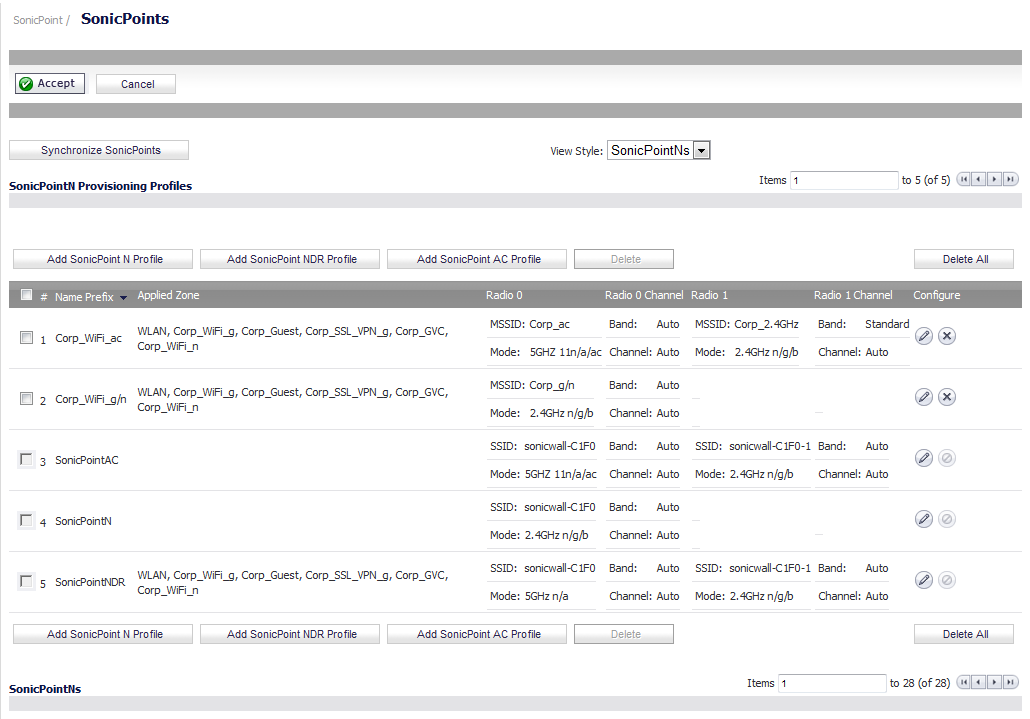
Task: Delete the Corp_WiFi_ac profile using X icon
Action: 947,336
